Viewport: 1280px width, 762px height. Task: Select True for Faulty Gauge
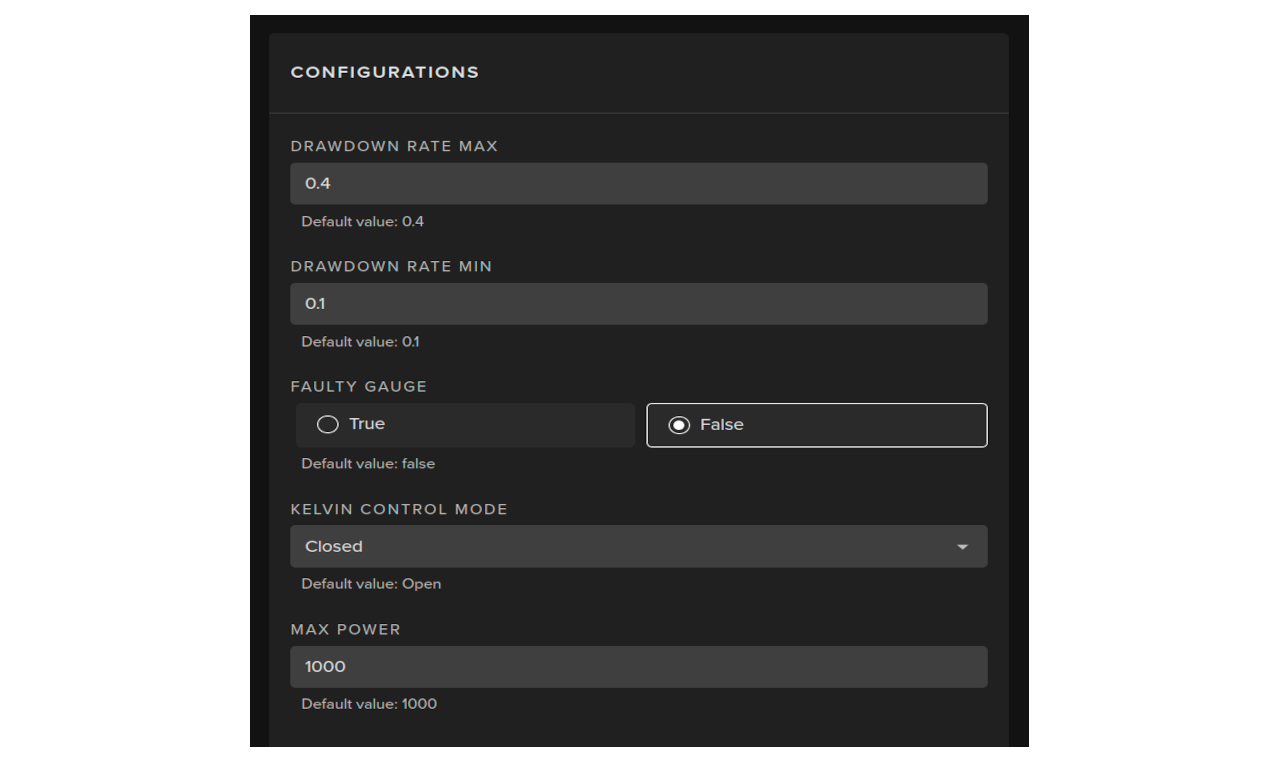click(x=465, y=425)
